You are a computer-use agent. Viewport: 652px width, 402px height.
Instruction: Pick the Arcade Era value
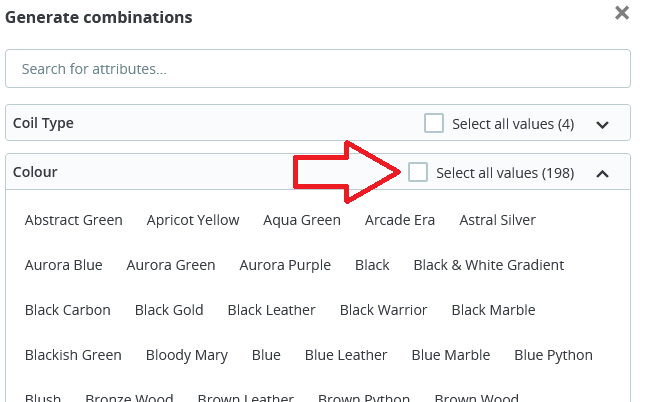coord(400,220)
